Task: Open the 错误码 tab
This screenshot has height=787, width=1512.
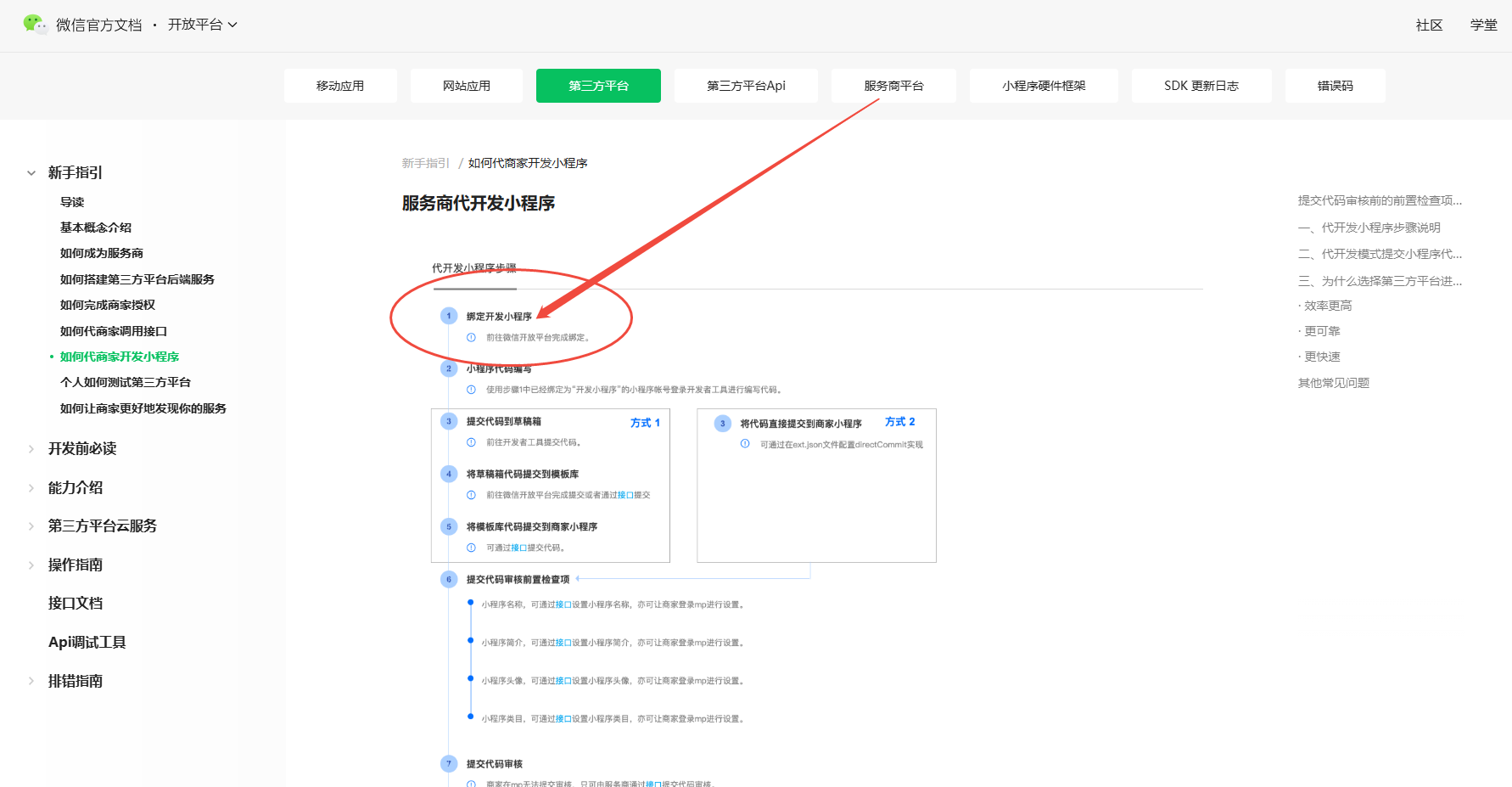Action: (1336, 86)
